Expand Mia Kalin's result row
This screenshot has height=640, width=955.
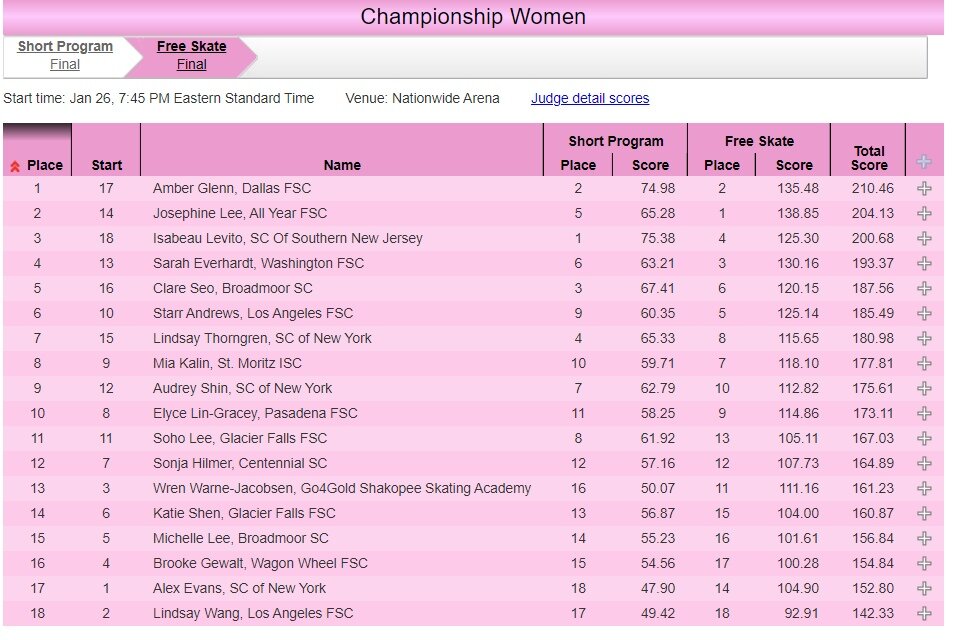(x=924, y=363)
